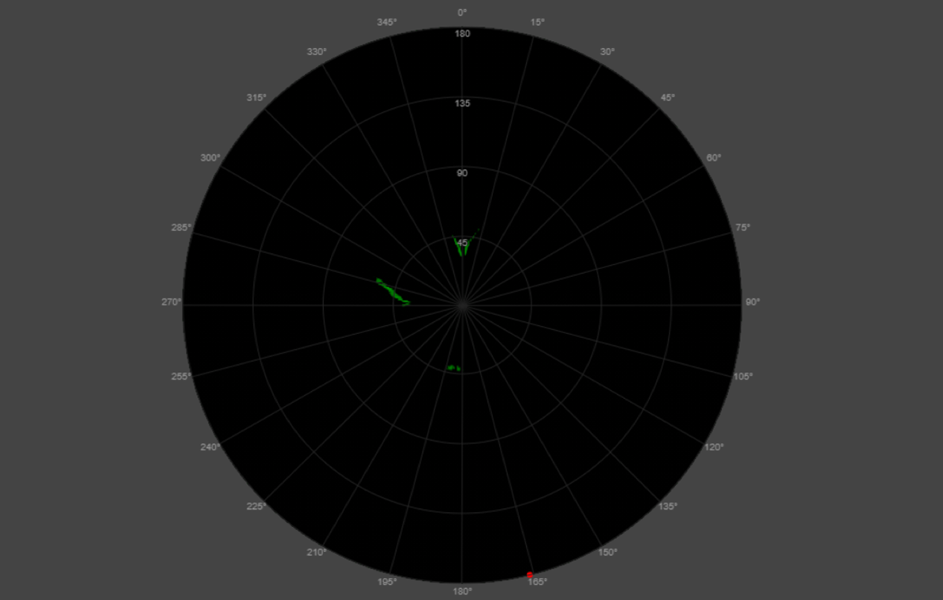943x600 pixels.
Task: Click the 0° bearing label
Action: [462, 13]
